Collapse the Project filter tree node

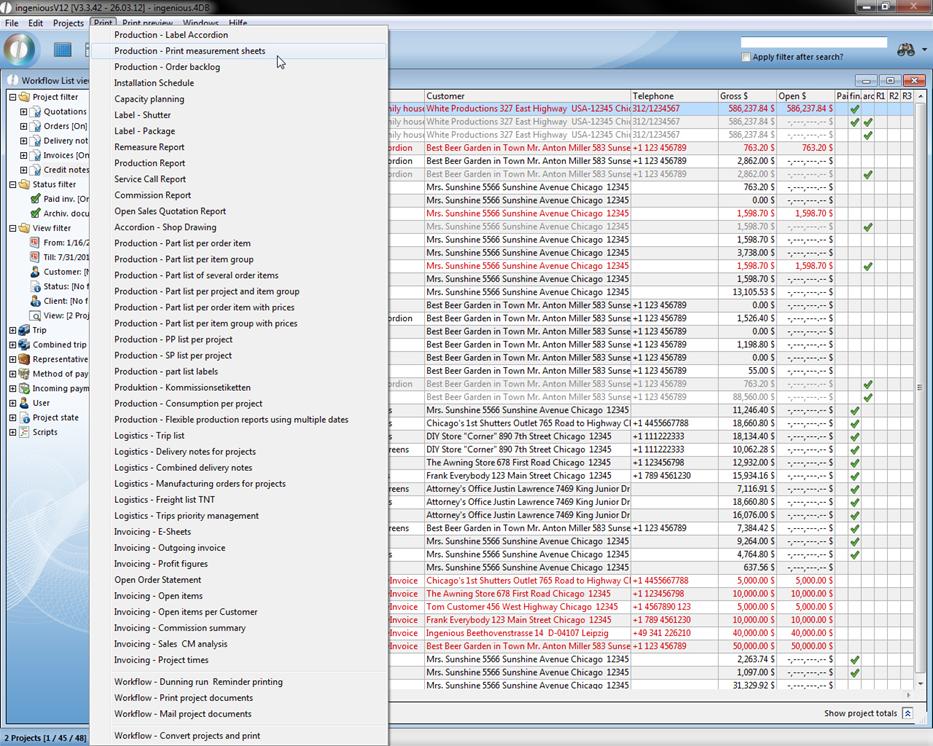pyautogui.click(x=12, y=97)
